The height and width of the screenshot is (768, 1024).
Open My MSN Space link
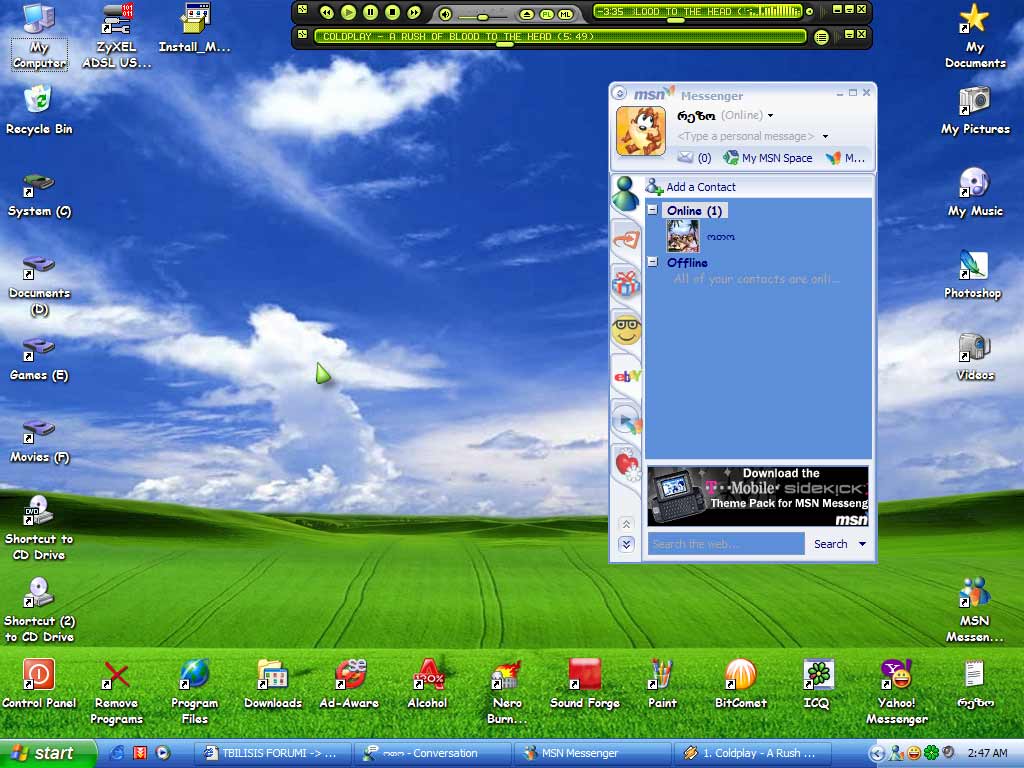pyautogui.click(x=768, y=157)
